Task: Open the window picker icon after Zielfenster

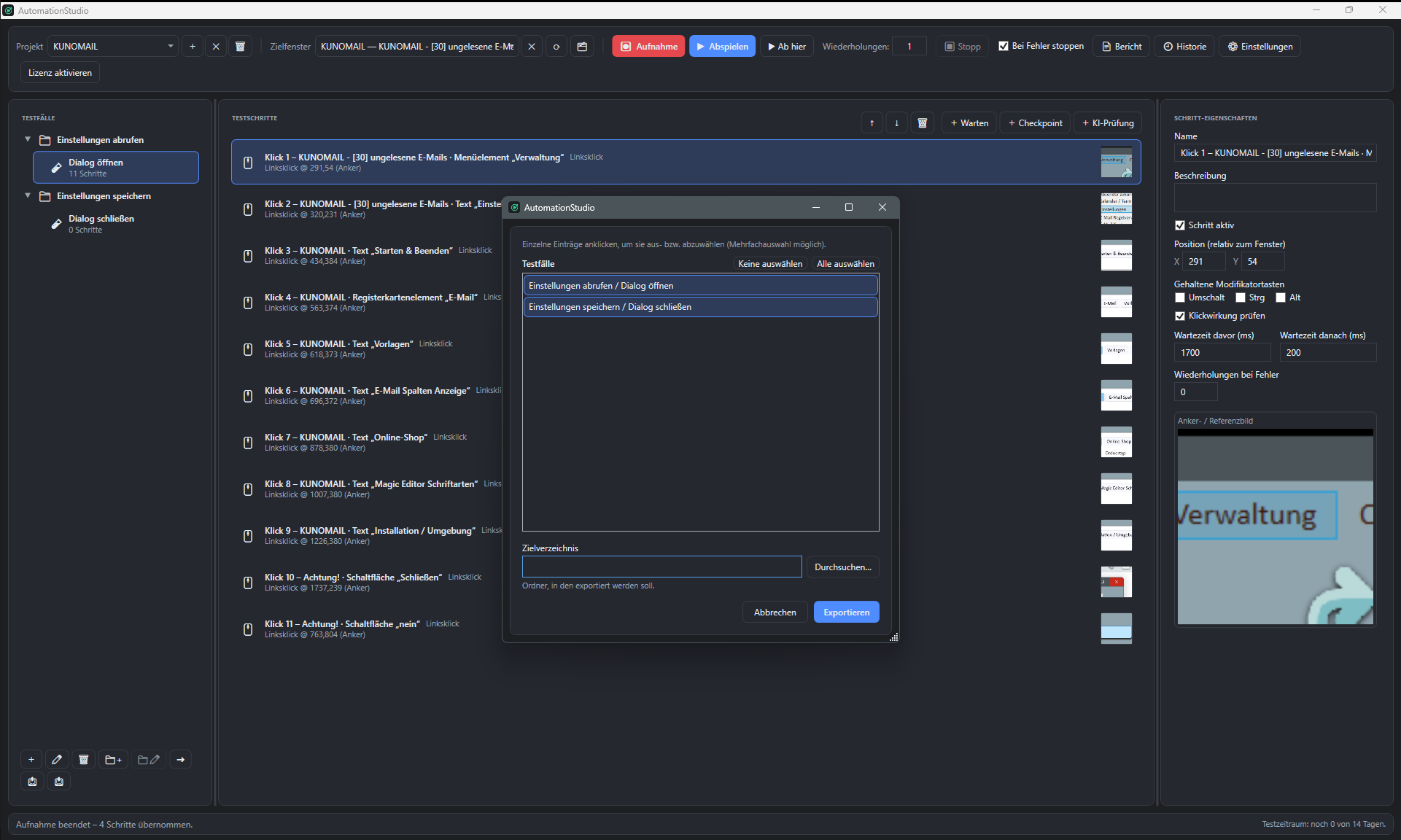Action: 582,47
